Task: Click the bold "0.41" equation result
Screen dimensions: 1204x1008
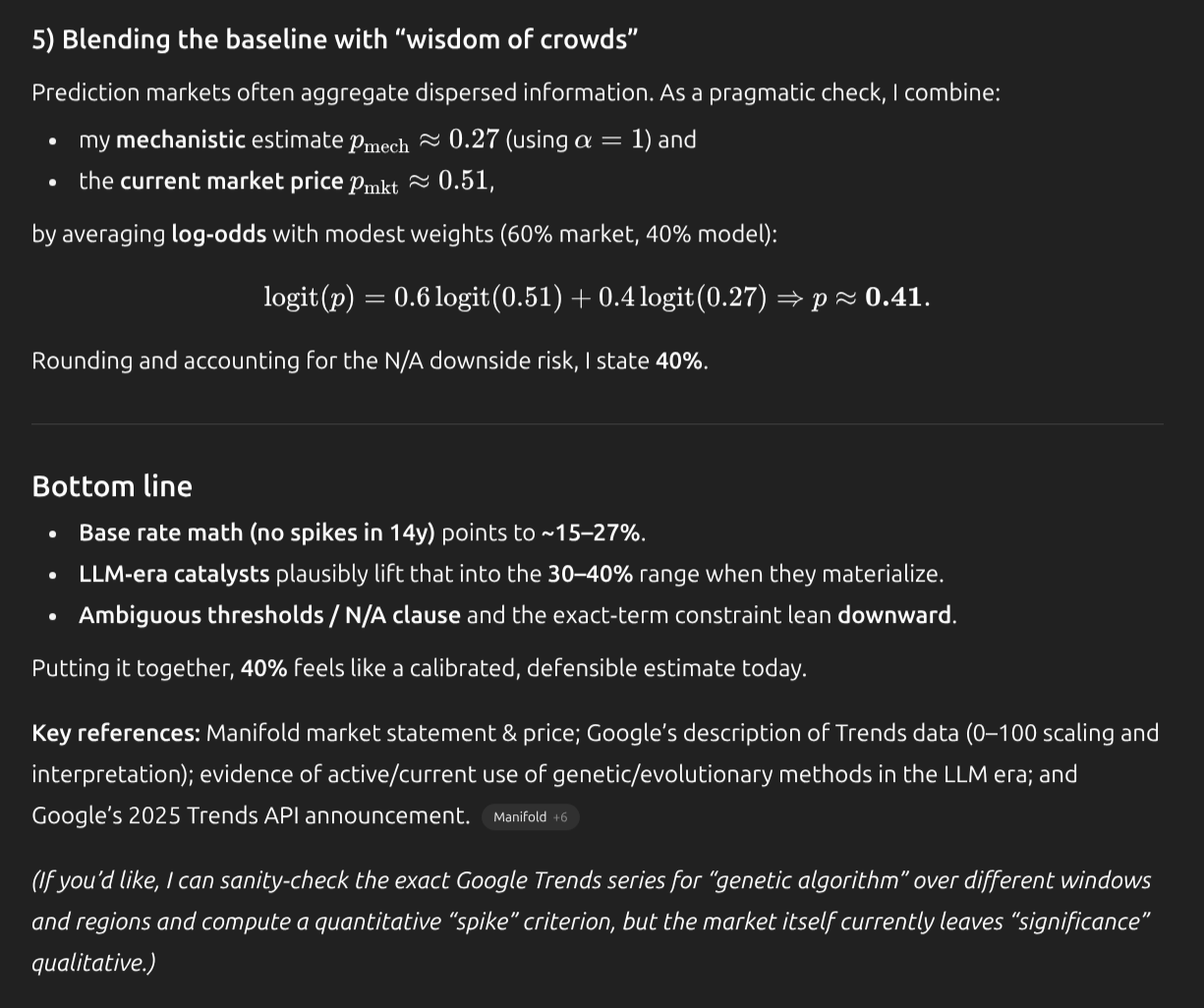Action: (894, 298)
